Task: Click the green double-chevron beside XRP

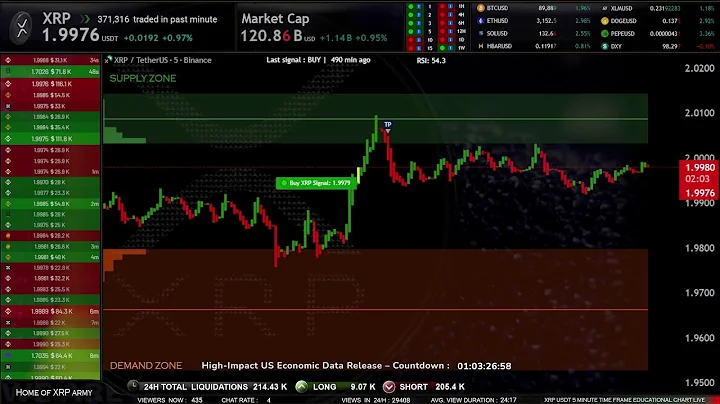Action: pyautogui.click(x=85, y=19)
